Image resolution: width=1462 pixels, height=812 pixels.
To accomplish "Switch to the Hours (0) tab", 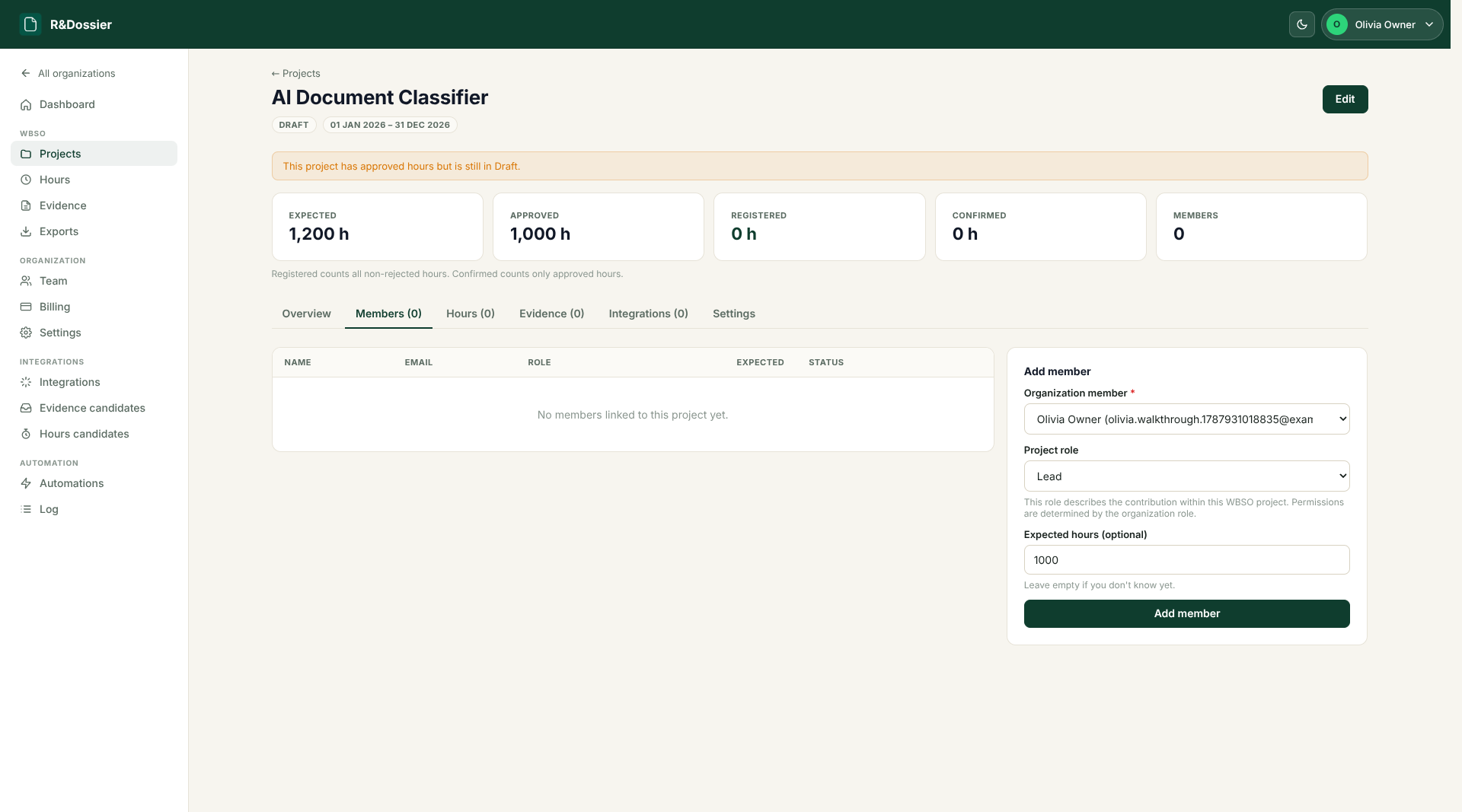I will point(471,314).
